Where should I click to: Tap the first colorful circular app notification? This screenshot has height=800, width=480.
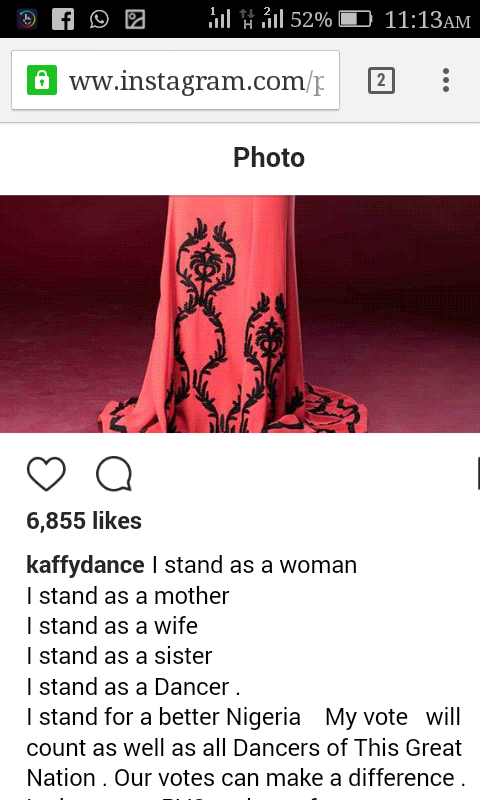point(27,20)
